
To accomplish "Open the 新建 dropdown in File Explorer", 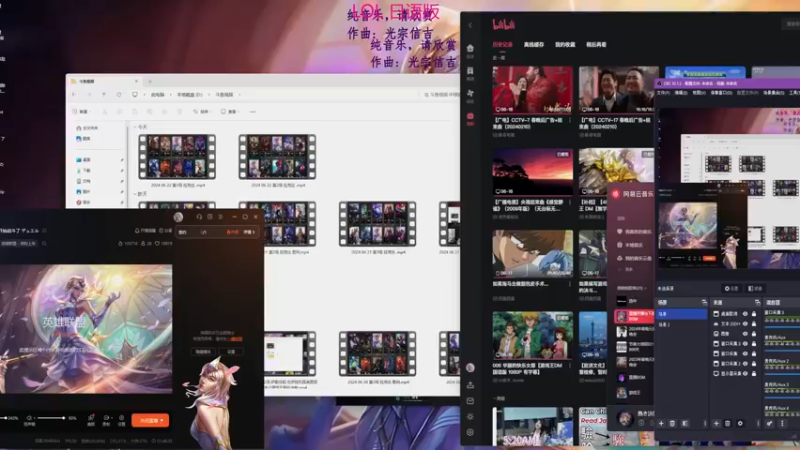I will (x=81, y=111).
